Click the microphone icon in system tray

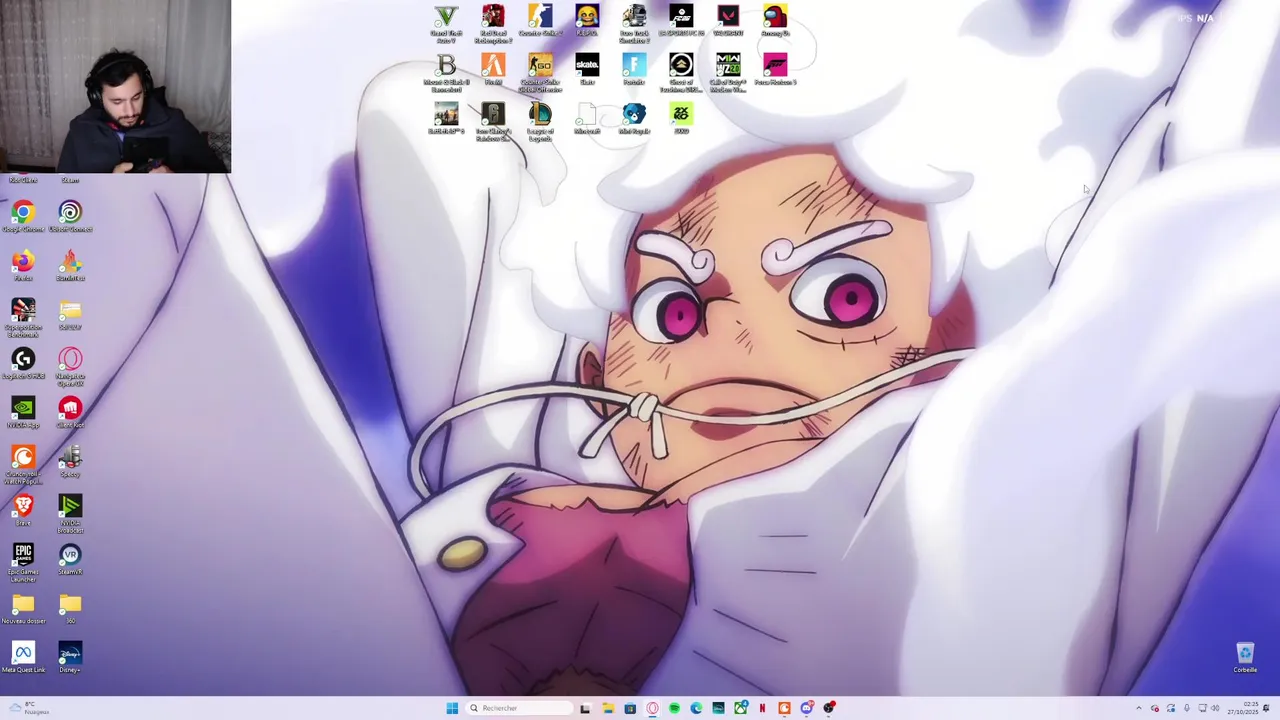(1187, 708)
